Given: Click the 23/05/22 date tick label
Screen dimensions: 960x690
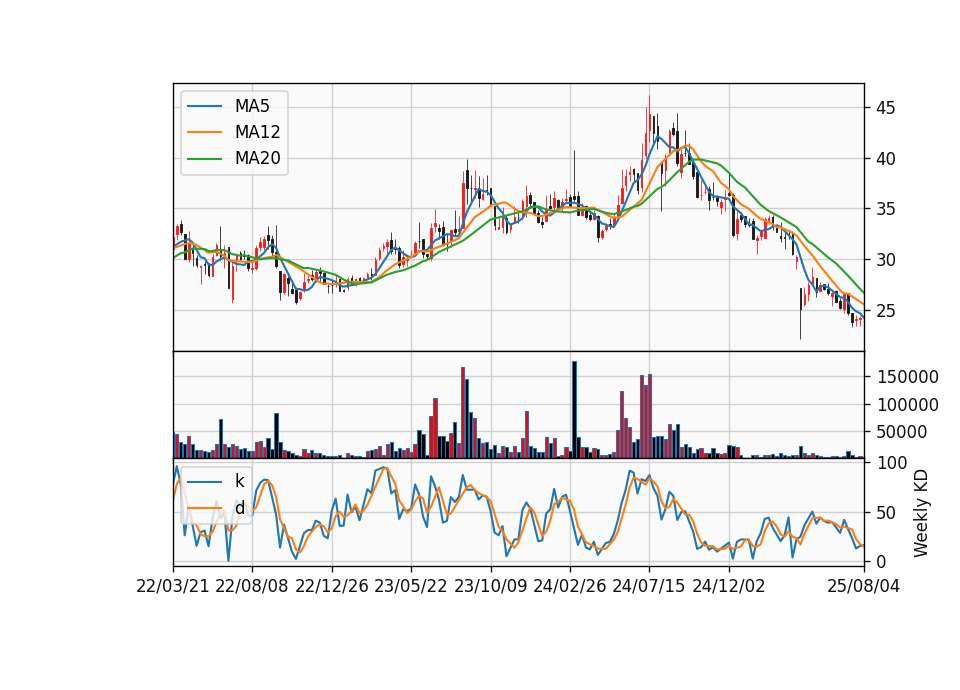Looking at the screenshot, I should coord(411,586).
